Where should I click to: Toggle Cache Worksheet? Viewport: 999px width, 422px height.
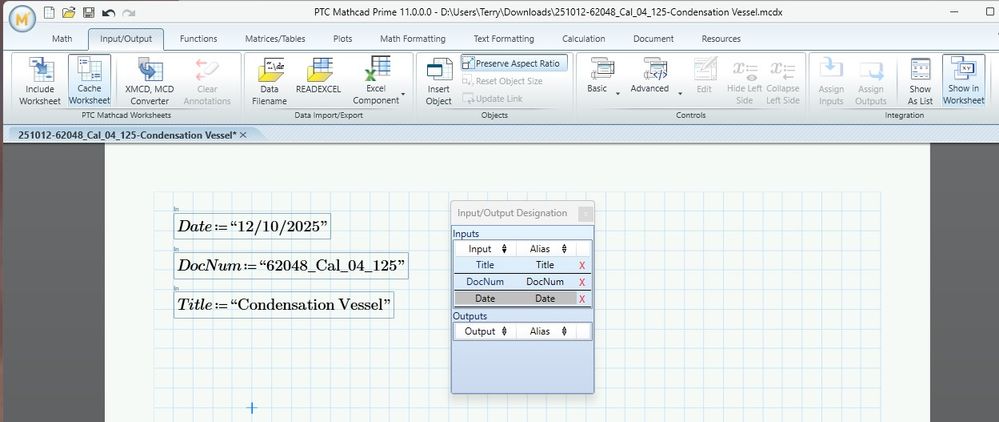pos(89,81)
